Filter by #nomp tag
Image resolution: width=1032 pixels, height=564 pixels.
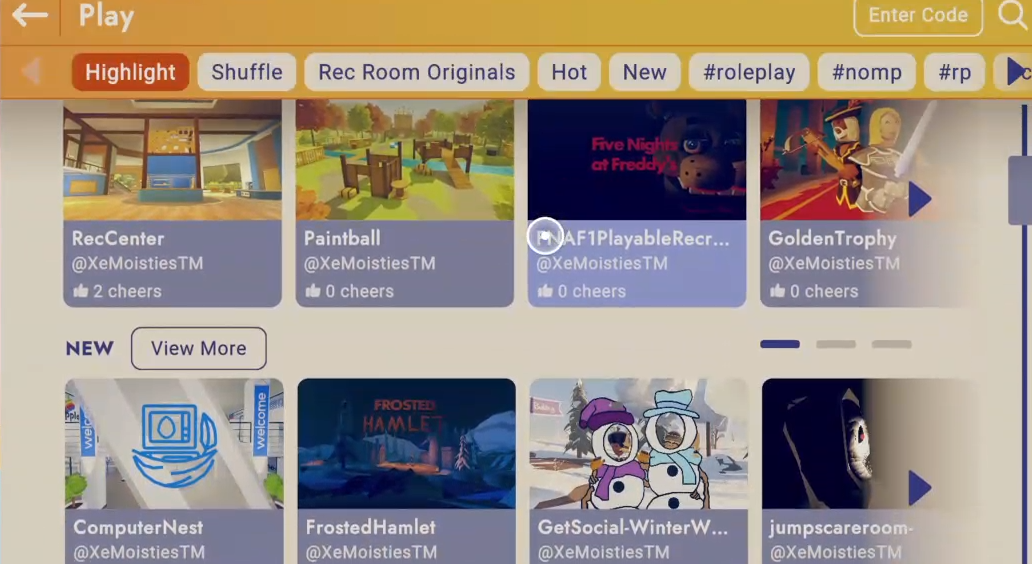coord(866,72)
